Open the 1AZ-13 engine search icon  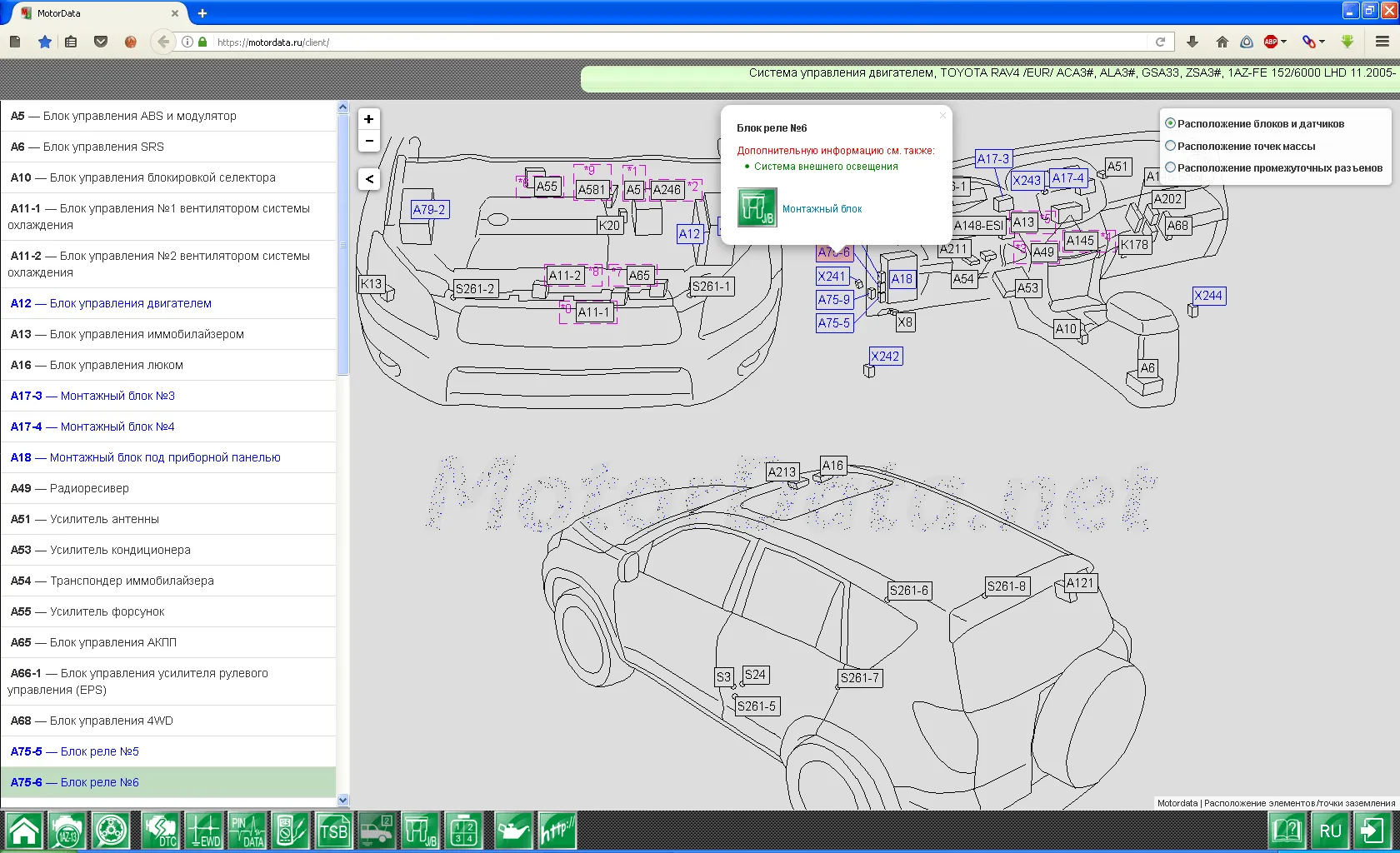(67, 831)
